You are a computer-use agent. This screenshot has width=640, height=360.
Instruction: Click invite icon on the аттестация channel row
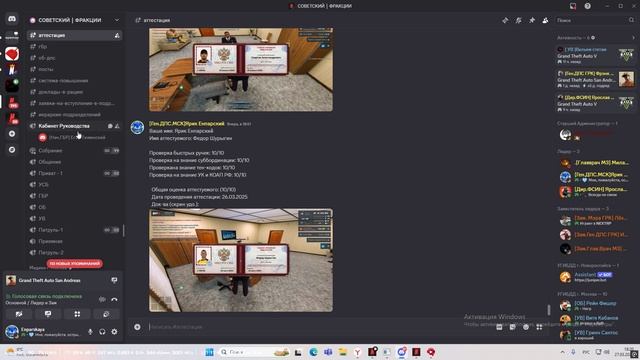tap(117, 36)
